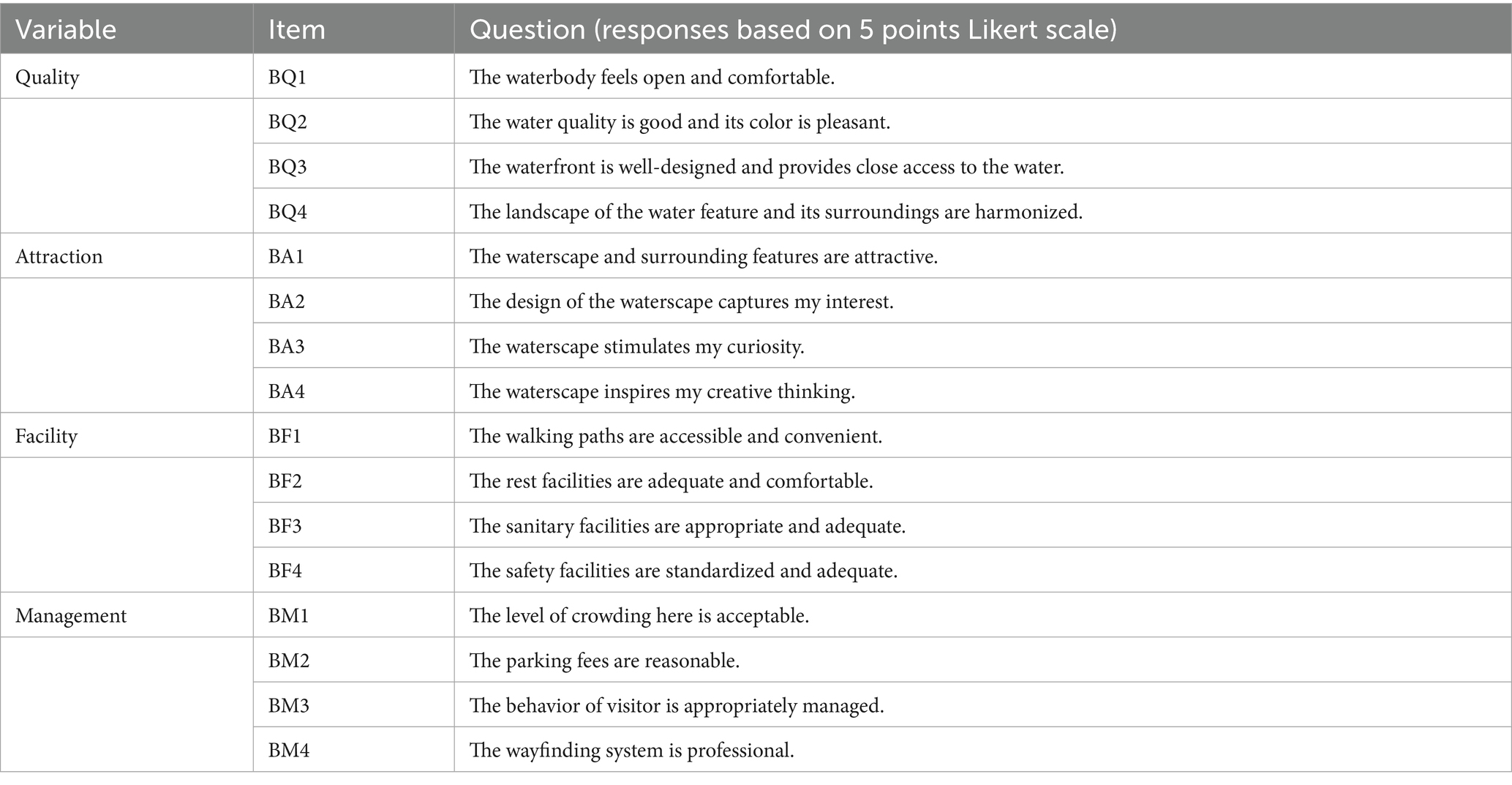Click item code BA2
The image size is (1512, 785).
pos(287,301)
